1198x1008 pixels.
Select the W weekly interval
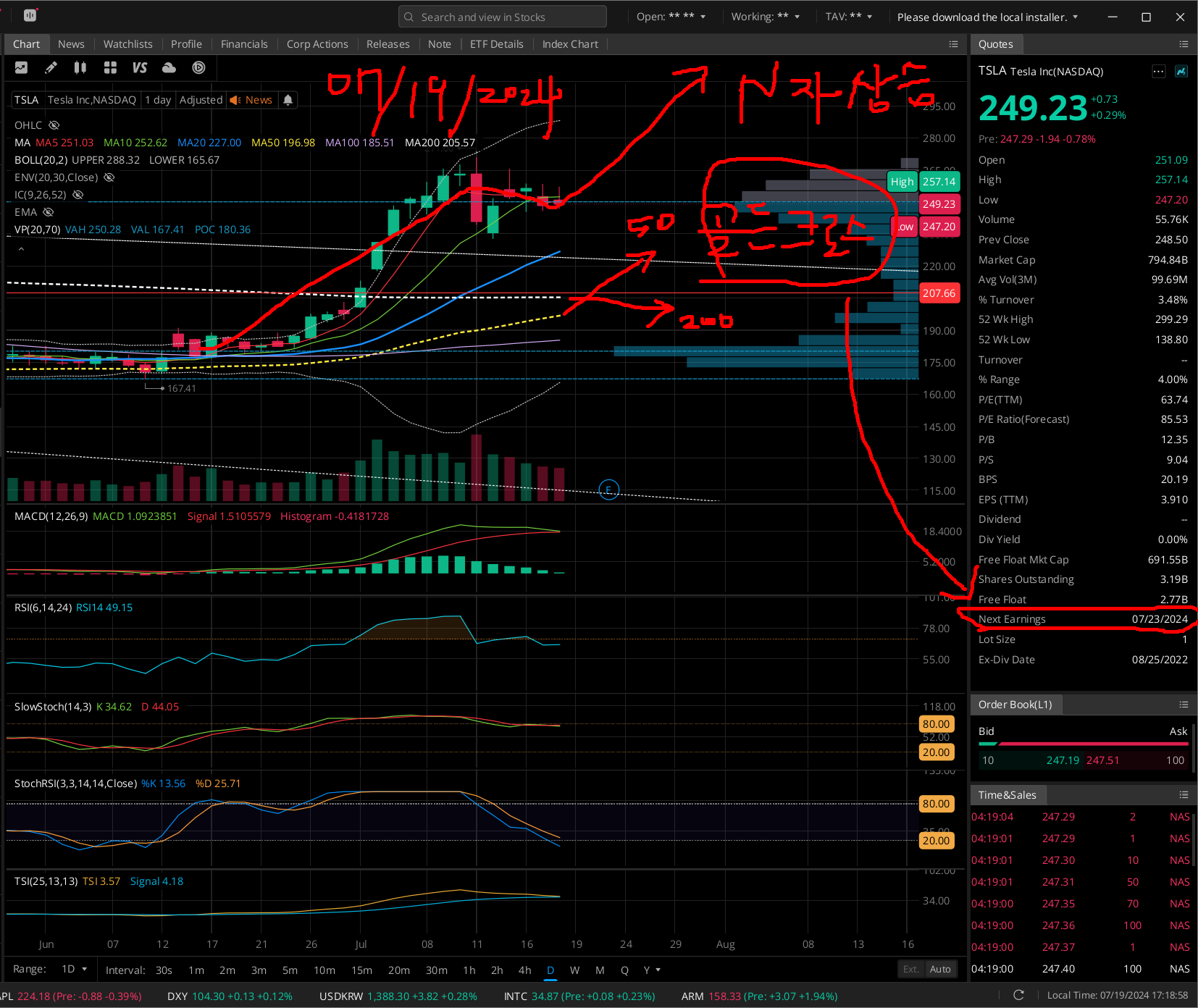[x=574, y=970]
